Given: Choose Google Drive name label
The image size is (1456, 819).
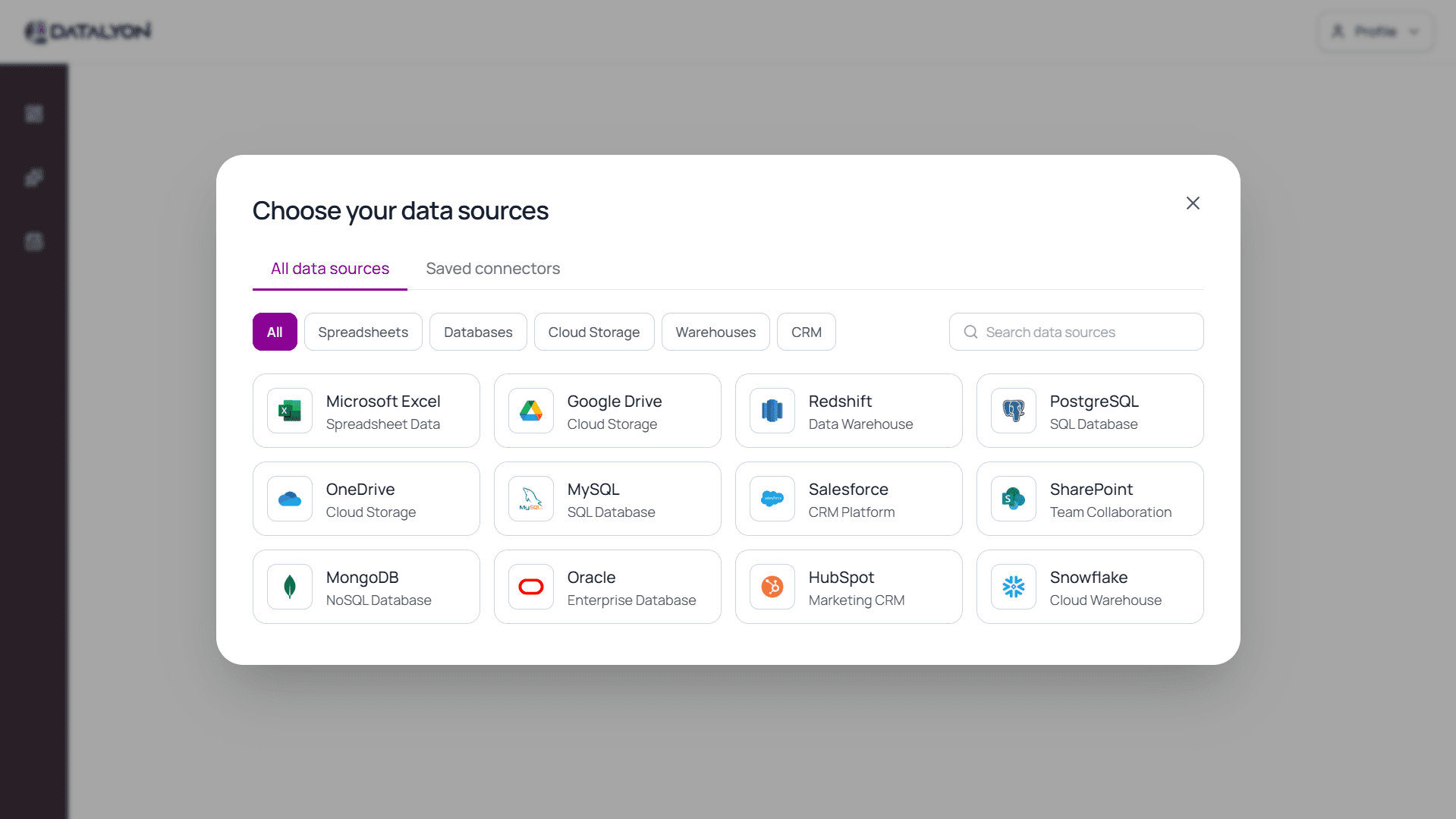Looking at the screenshot, I should coord(615,401).
